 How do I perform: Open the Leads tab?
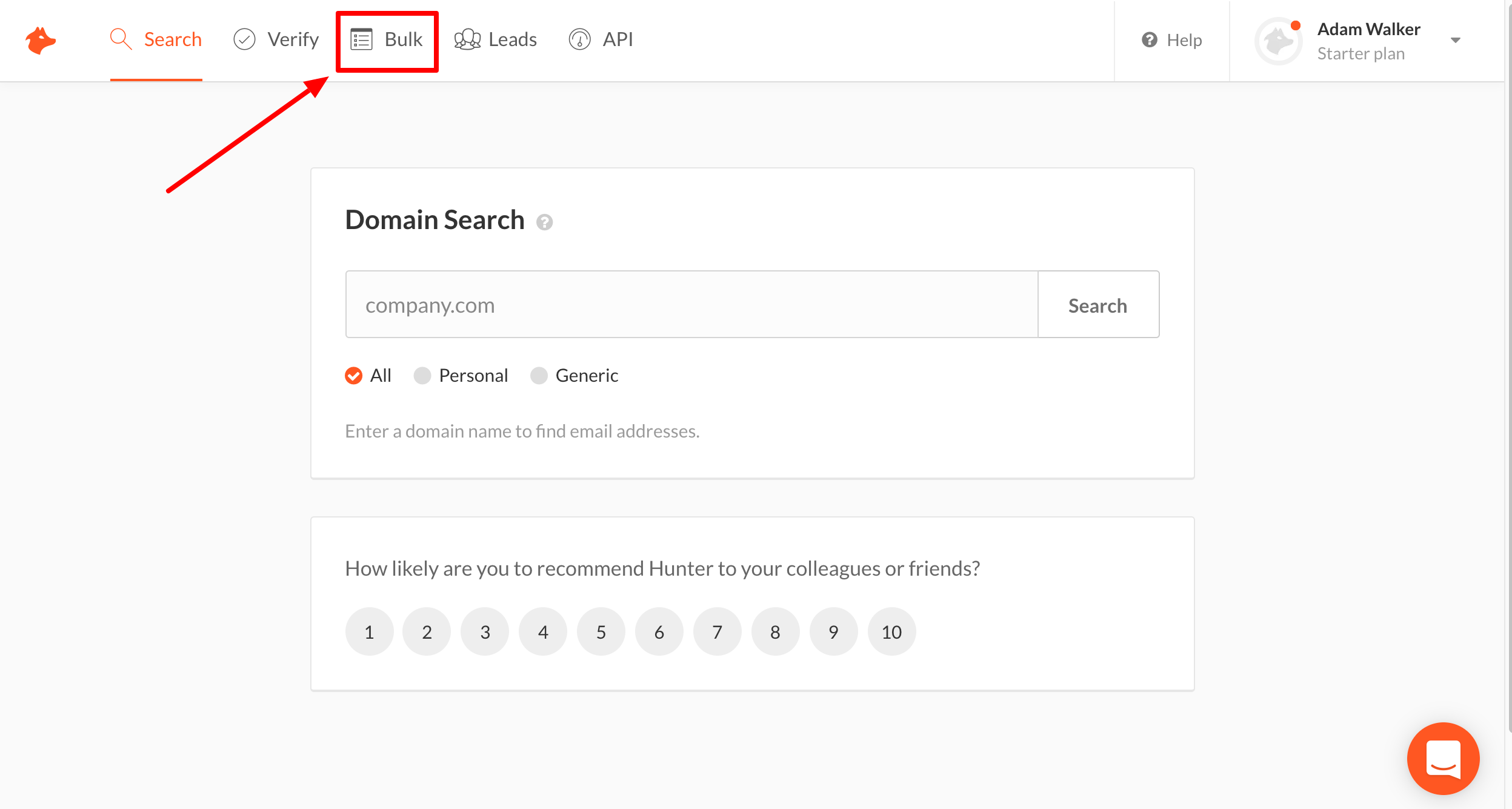pyautogui.click(x=512, y=39)
